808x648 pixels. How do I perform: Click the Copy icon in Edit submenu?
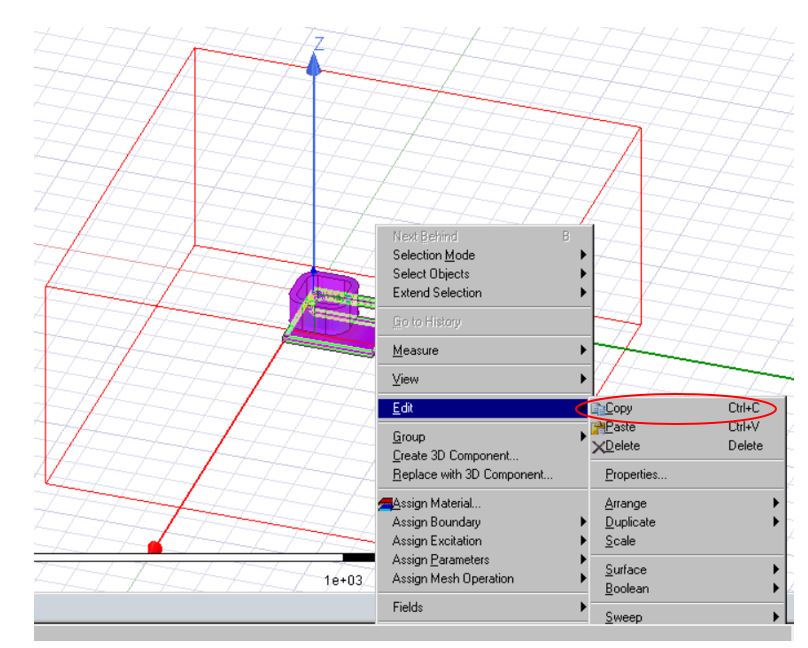[x=598, y=409]
